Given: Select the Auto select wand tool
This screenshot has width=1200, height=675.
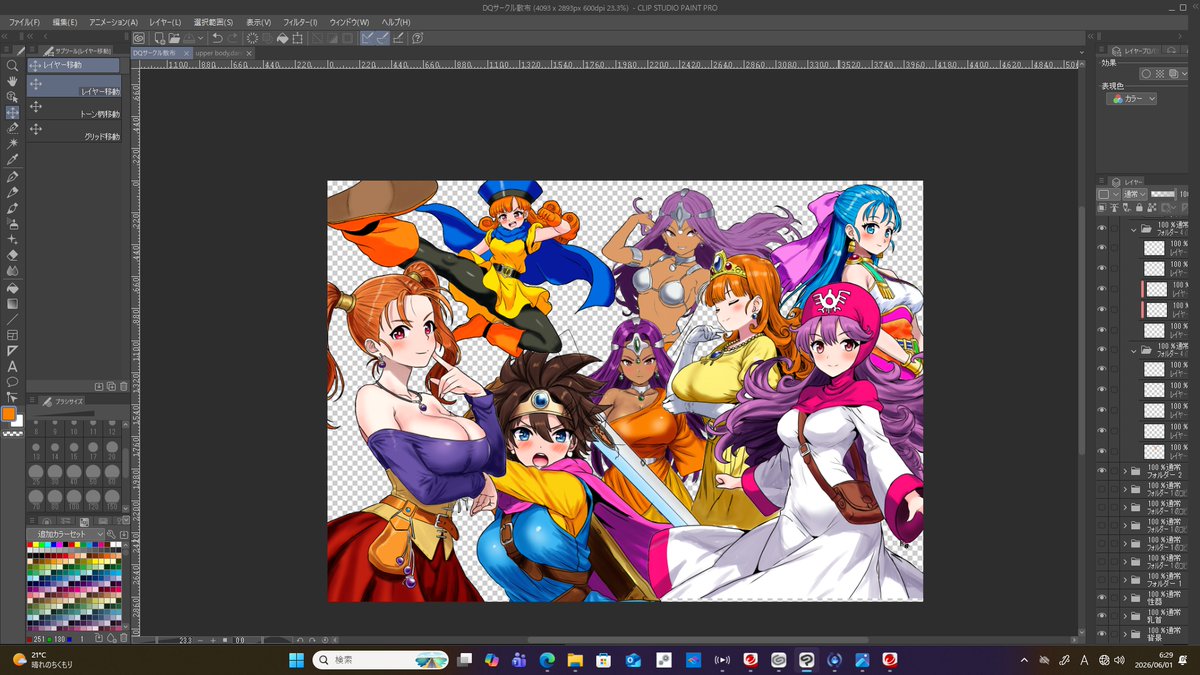Looking at the screenshot, I should click(x=12, y=144).
